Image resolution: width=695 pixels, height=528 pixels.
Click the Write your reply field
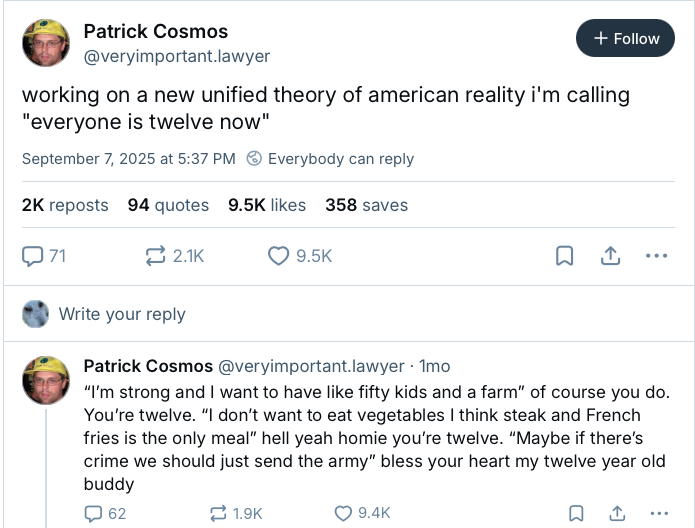(122, 314)
